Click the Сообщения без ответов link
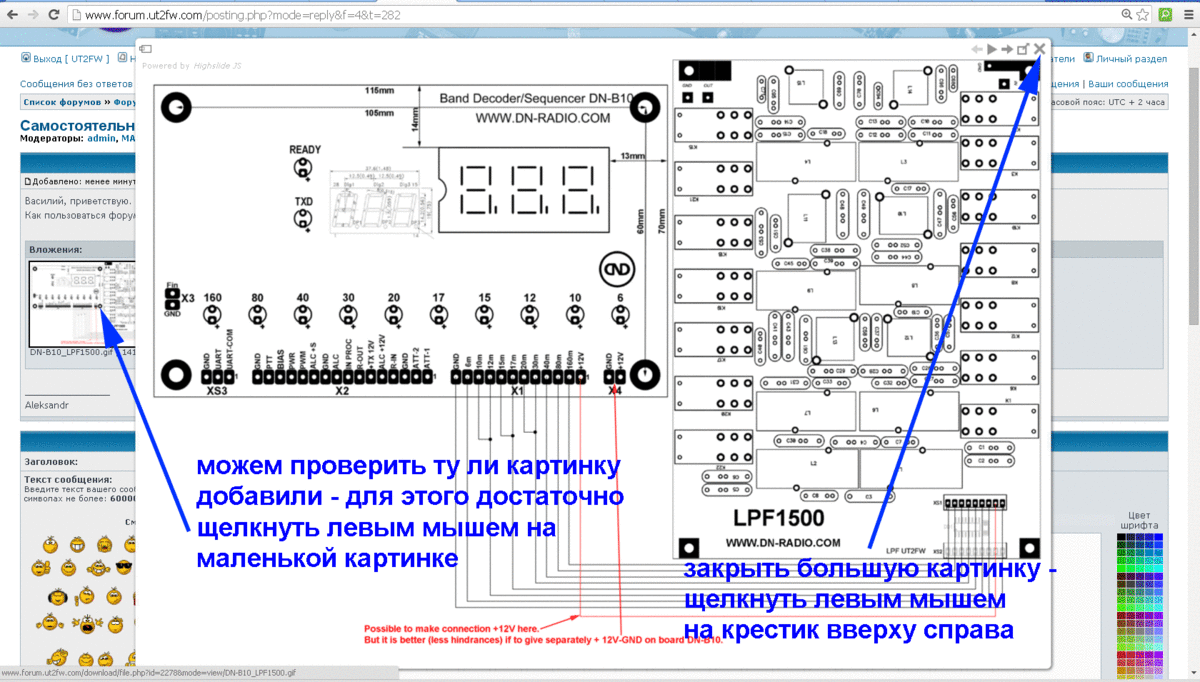 pos(76,84)
